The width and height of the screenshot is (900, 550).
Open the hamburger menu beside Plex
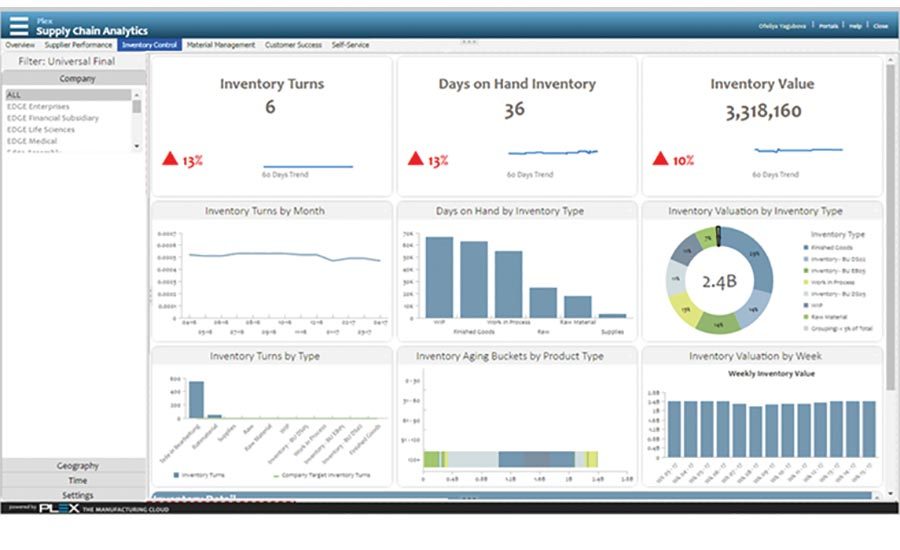pos(19,25)
